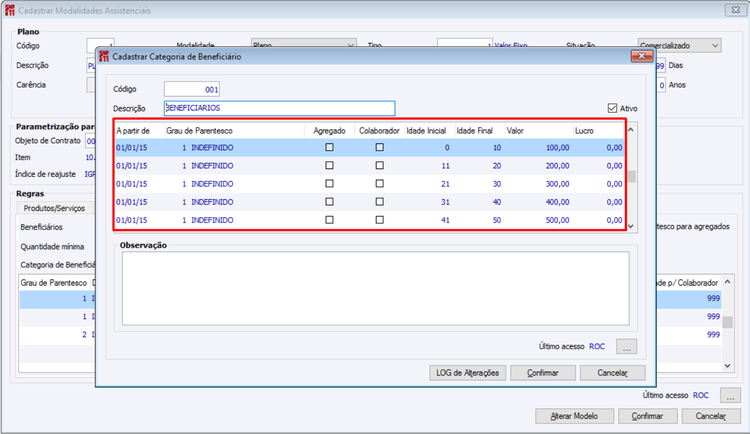Click the up arrow of the category grid scrollbar

click(631, 130)
